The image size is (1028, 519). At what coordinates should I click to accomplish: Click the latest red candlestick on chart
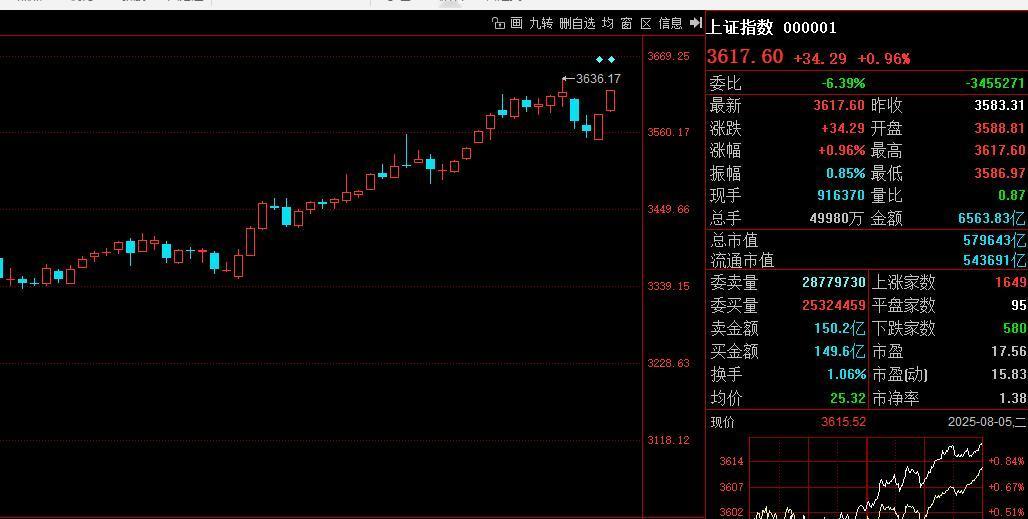610,100
